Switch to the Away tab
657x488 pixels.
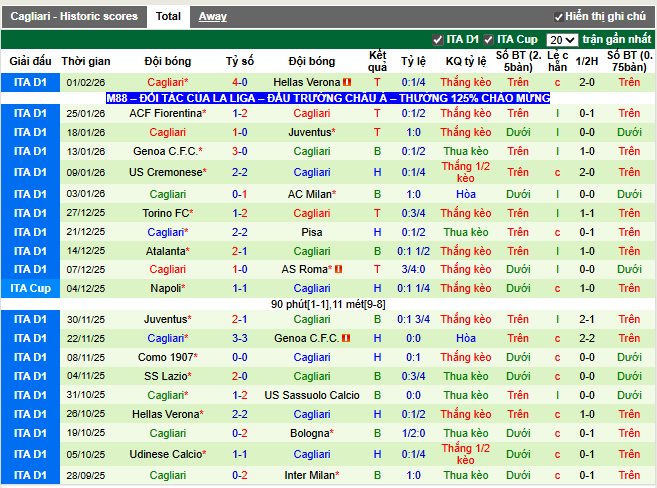pos(212,16)
